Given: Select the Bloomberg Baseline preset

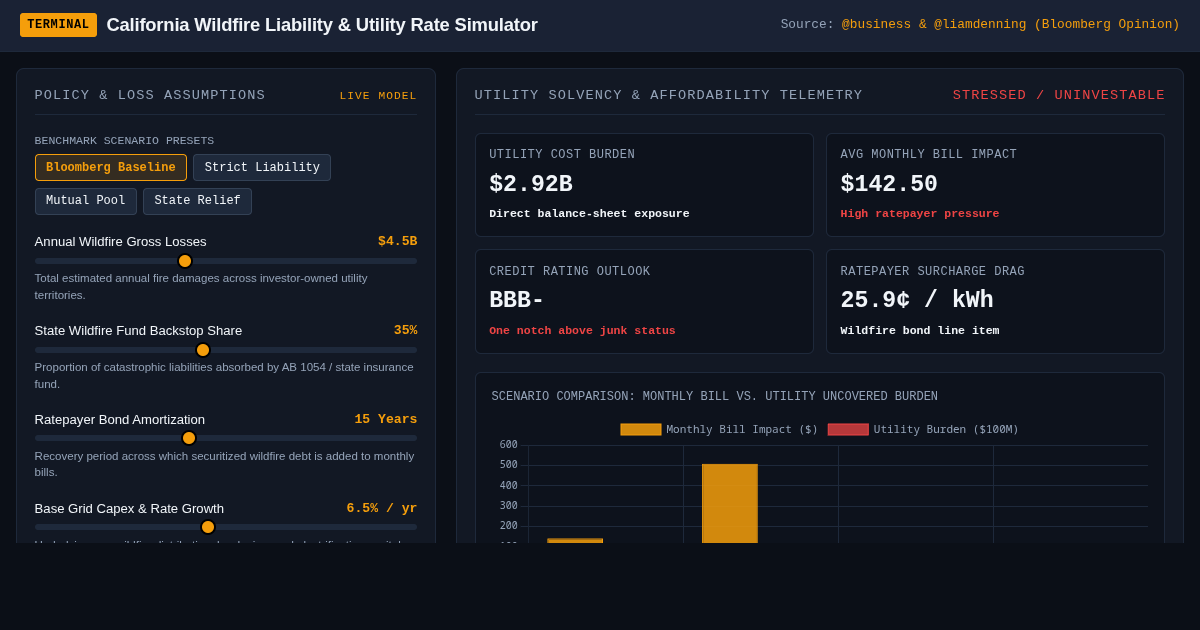Looking at the screenshot, I should coord(111,168).
